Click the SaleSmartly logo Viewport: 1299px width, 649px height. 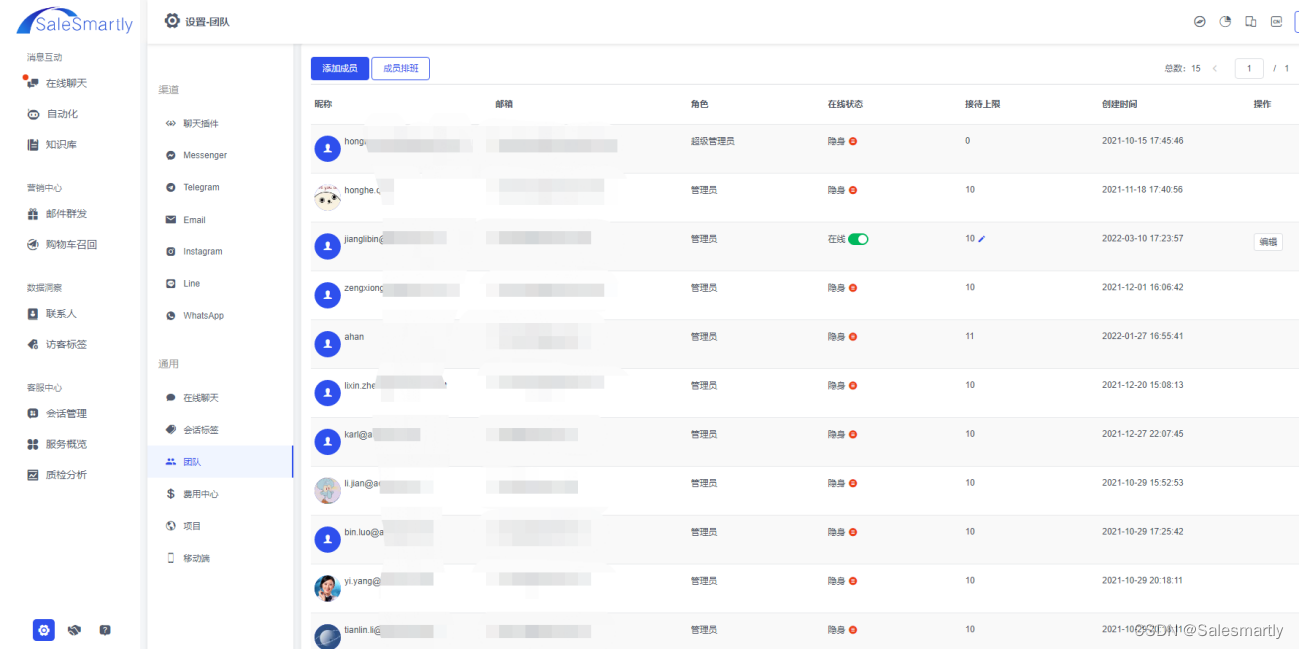pos(75,22)
